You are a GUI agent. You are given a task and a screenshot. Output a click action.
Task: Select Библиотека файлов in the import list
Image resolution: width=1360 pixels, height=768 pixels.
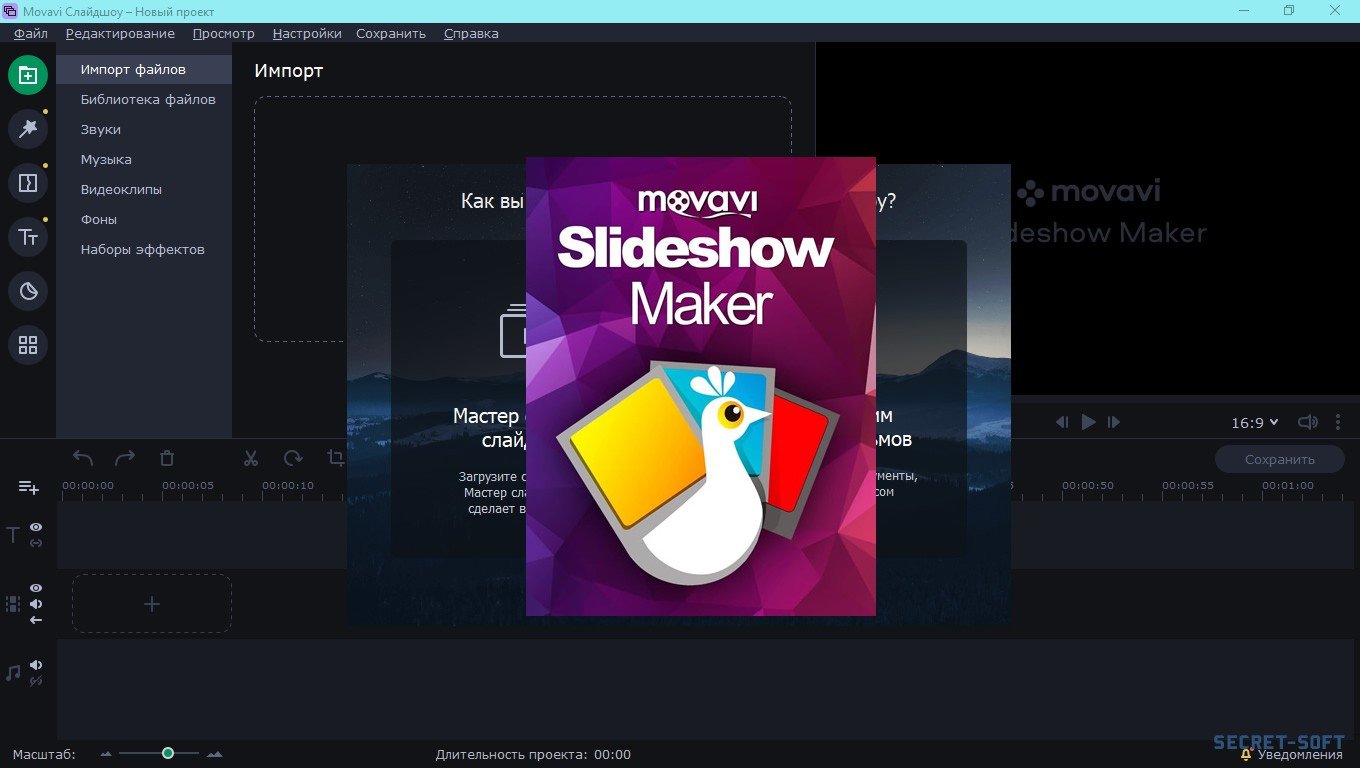click(148, 99)
